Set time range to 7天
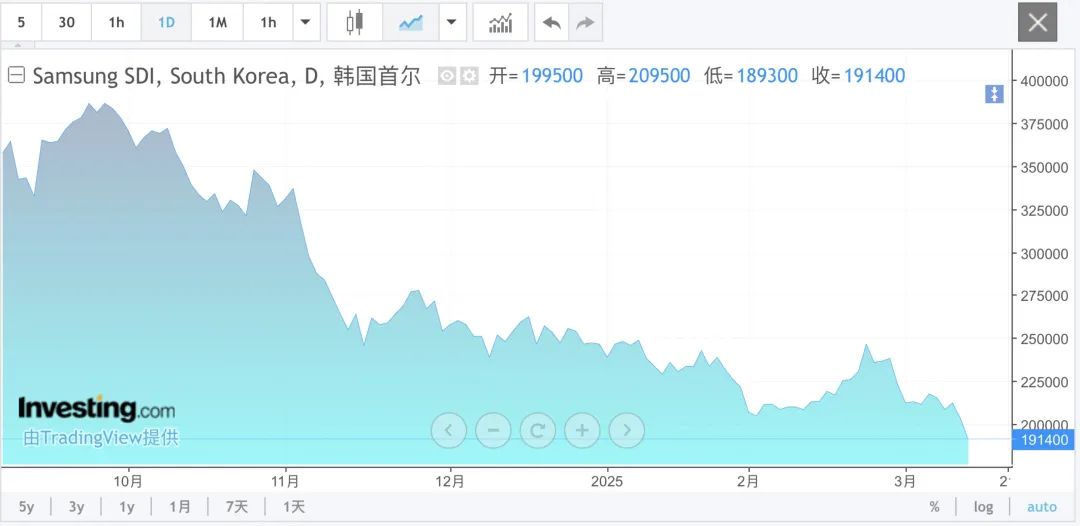Image resolution: width=1080 pixels, height=526 pixels. point(236,507)
